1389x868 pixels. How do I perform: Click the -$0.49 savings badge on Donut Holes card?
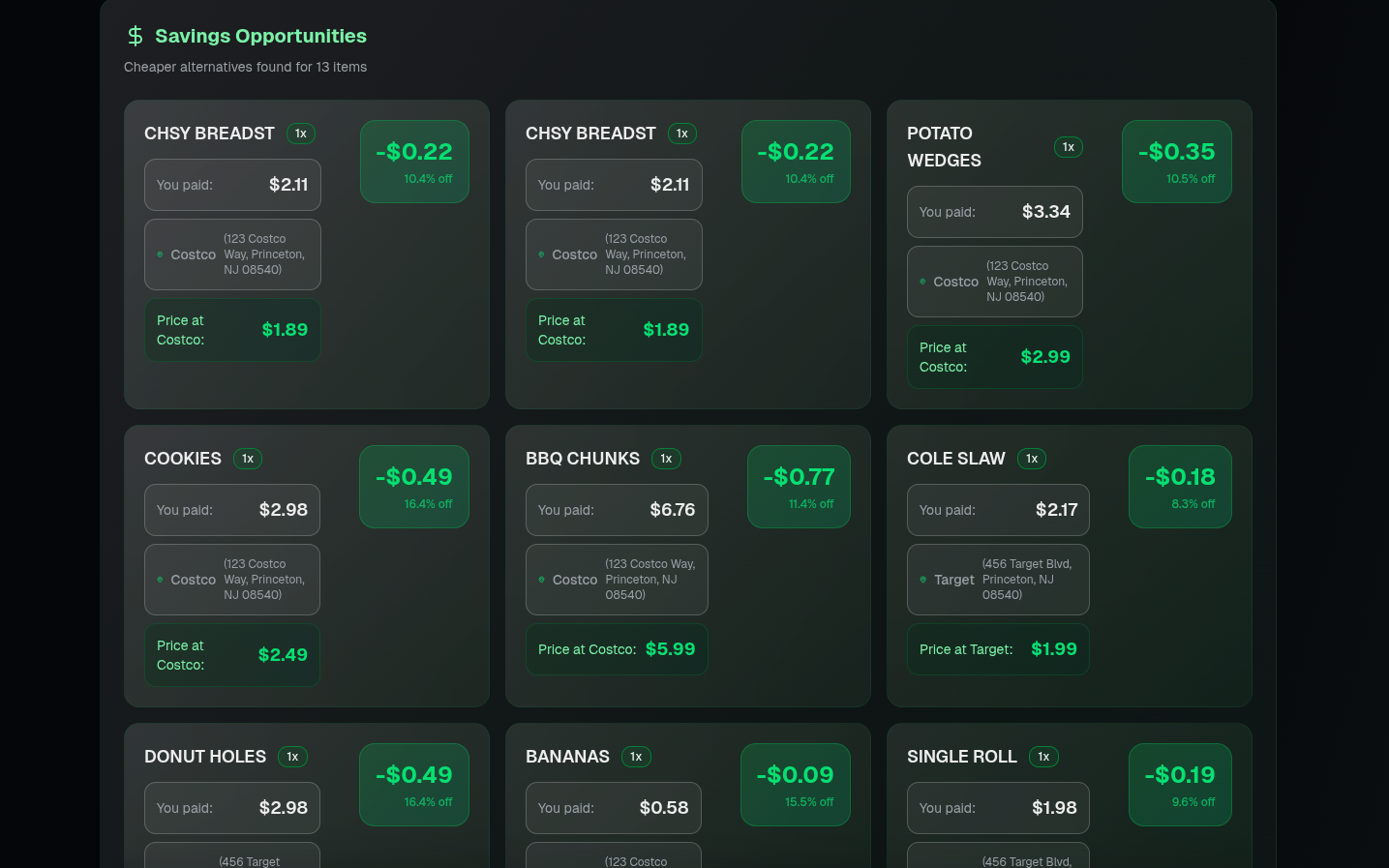pyautogui.click(x=414, y=785)
